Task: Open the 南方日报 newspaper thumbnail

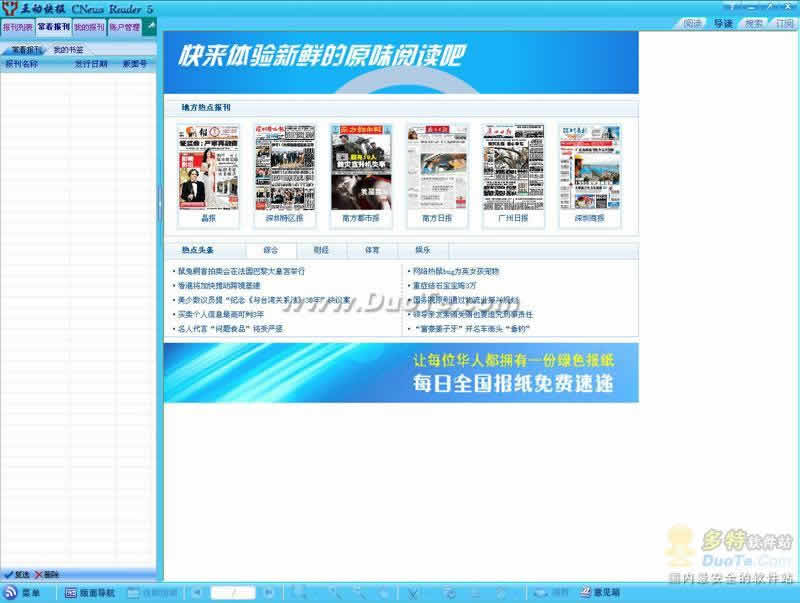Action: (x=437, y=167)
